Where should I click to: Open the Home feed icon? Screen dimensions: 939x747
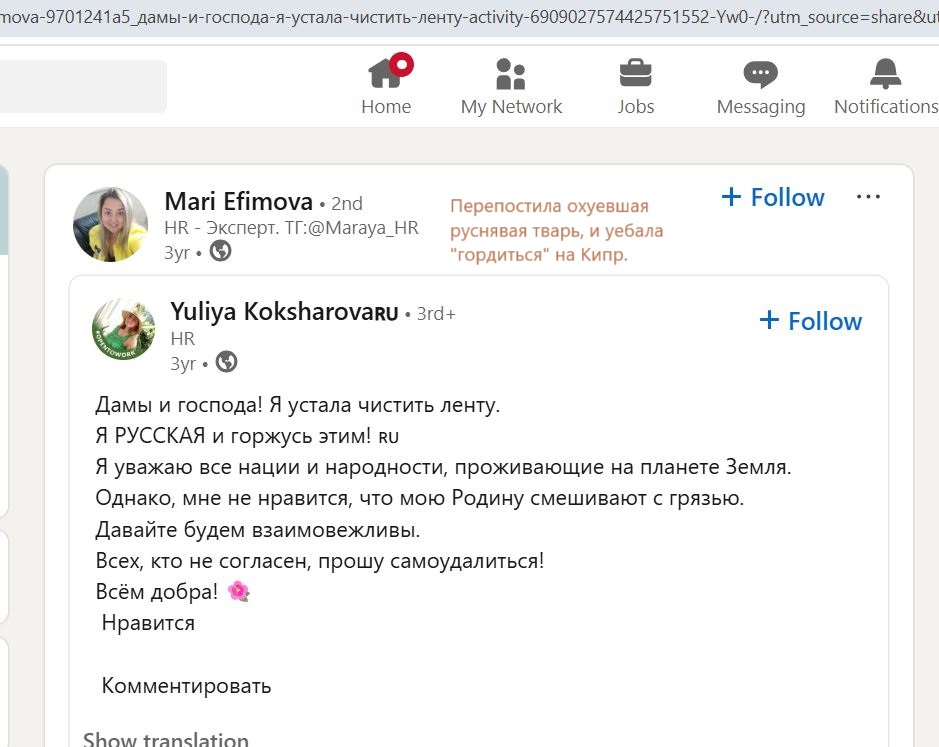point(384,74)
